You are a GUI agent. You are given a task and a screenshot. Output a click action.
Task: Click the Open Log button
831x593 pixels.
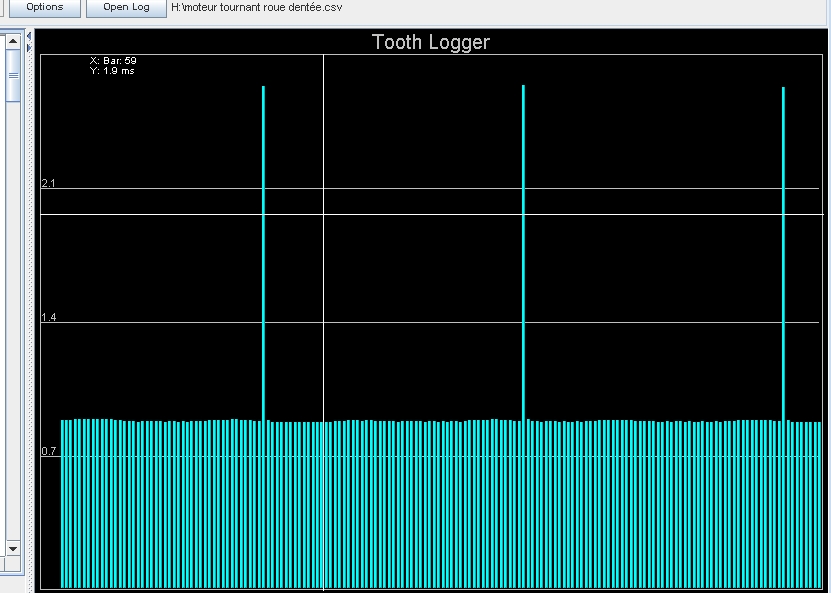126,8
